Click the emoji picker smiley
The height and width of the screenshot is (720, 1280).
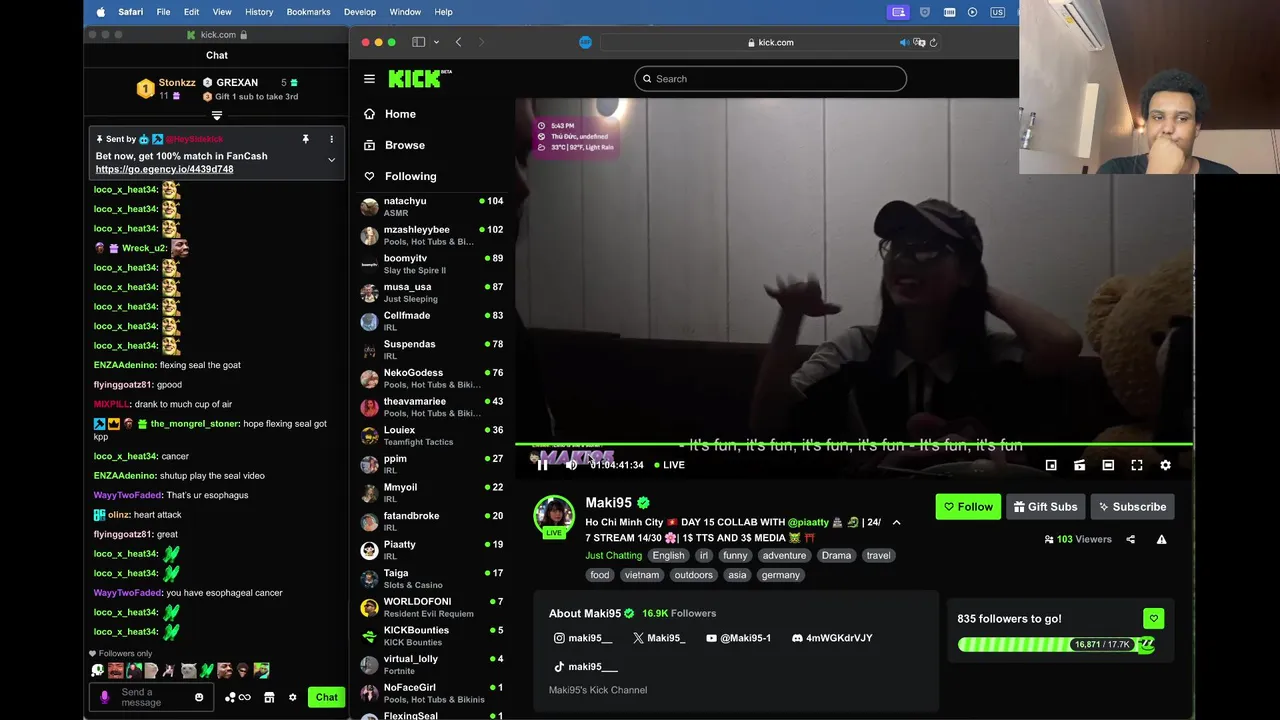point(199,697)
